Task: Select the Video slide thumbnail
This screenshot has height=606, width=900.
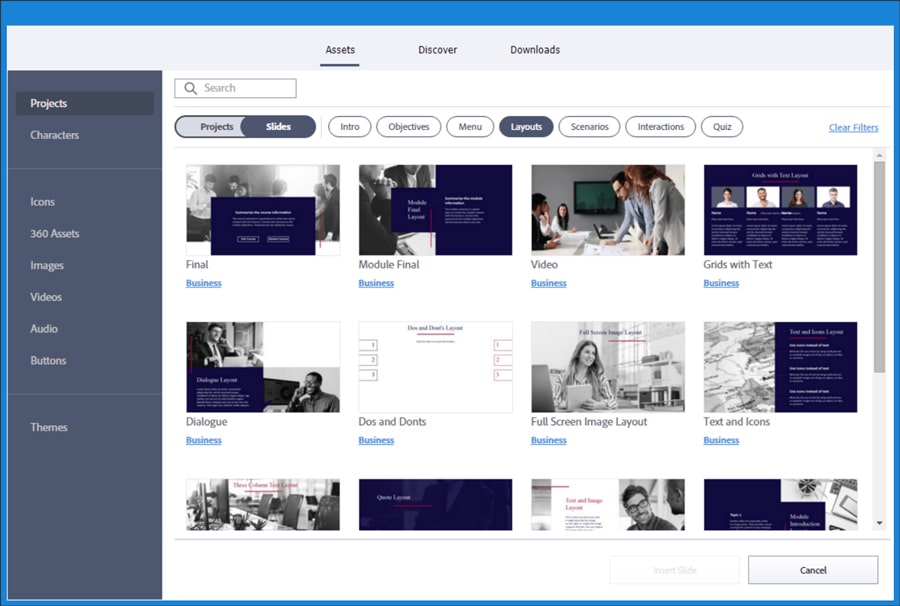Action: pyautogui.click(x=608, y=210)
